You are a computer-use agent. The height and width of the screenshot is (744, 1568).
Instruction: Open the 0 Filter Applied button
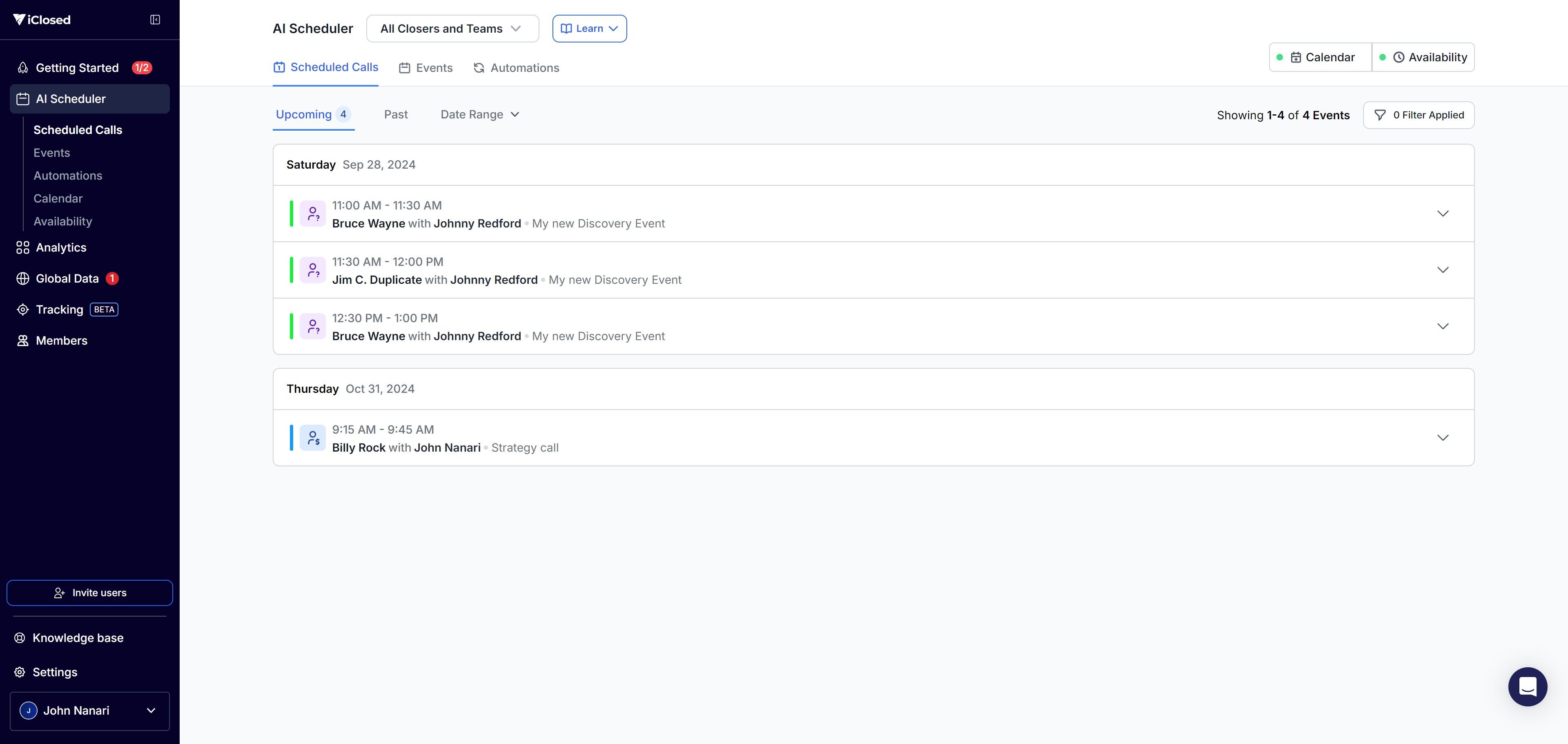tap(1418, 115)
